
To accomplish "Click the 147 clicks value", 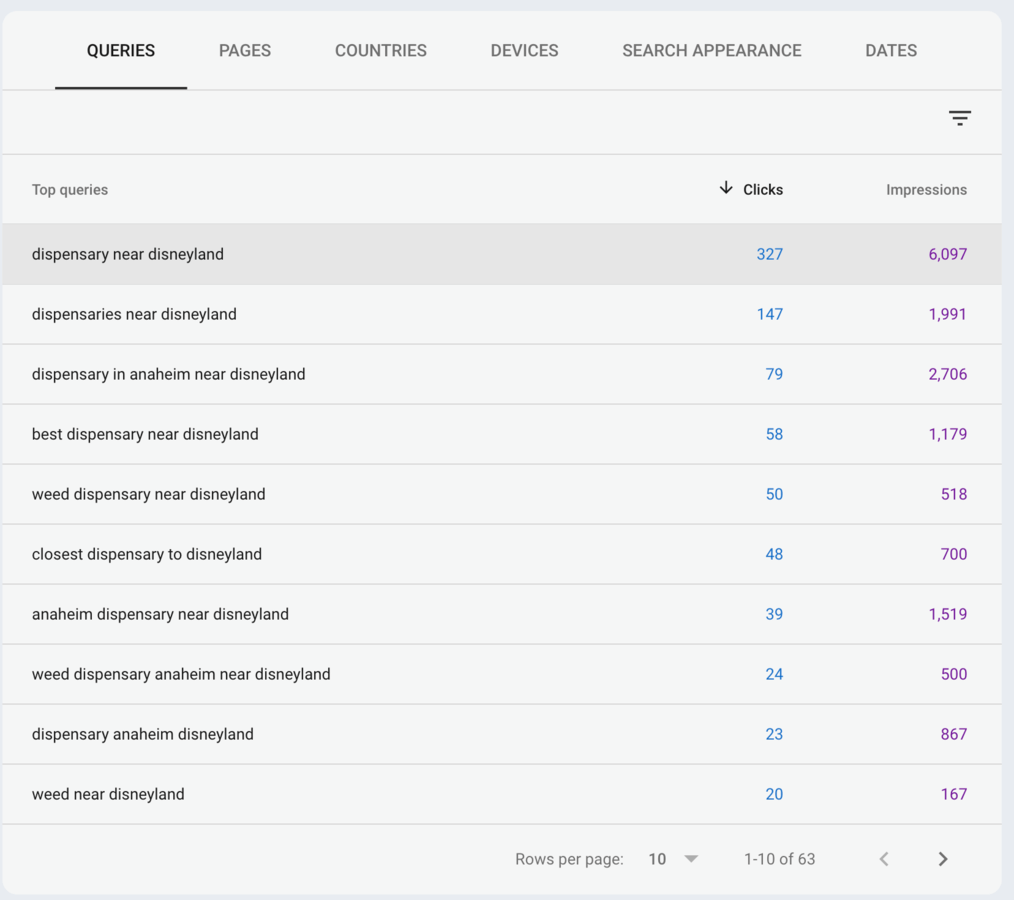I will [x=770, y=314].
